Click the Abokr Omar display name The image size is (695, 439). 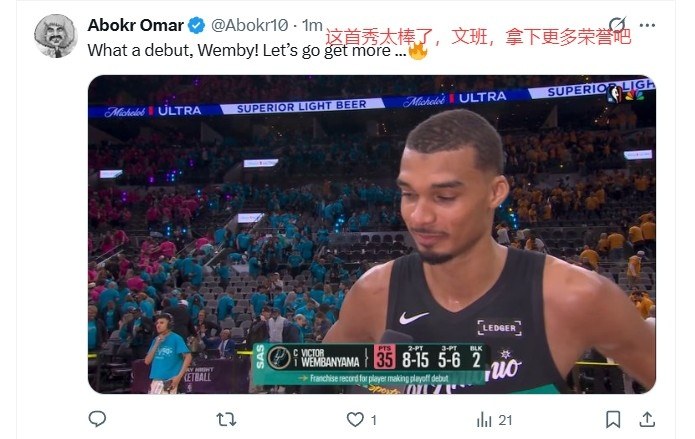coord(136,25)
